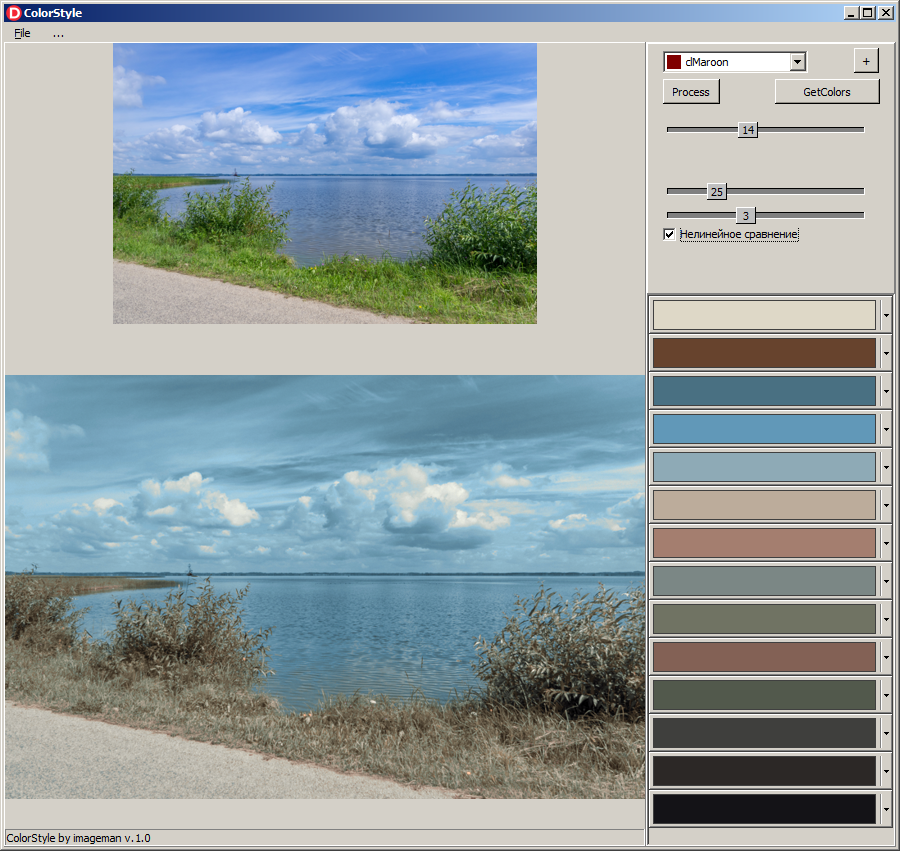Click the slider thumb showing 25
900x851 pixels.
coord(717,192)
